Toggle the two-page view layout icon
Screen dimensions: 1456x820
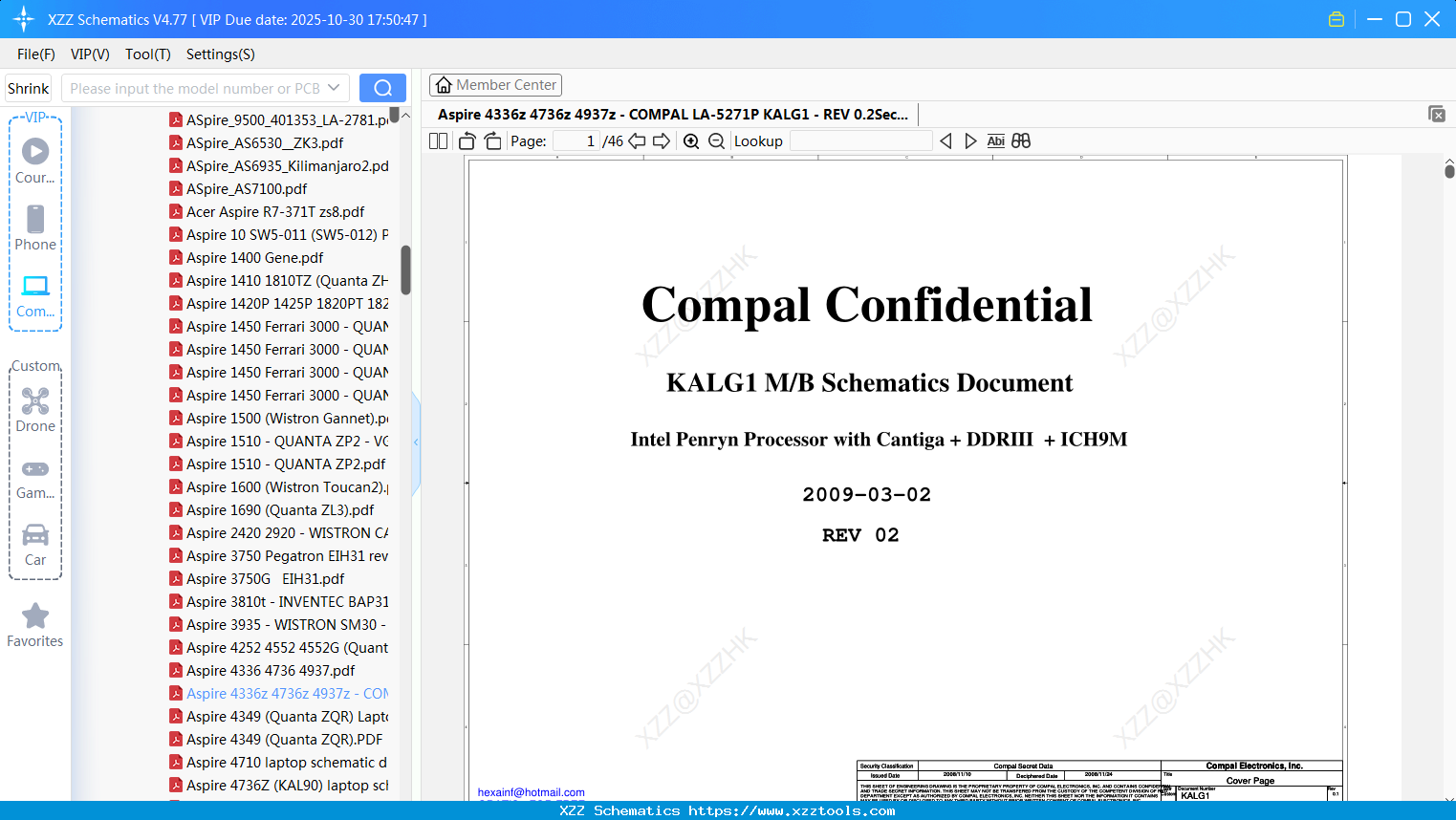point(438,141)
